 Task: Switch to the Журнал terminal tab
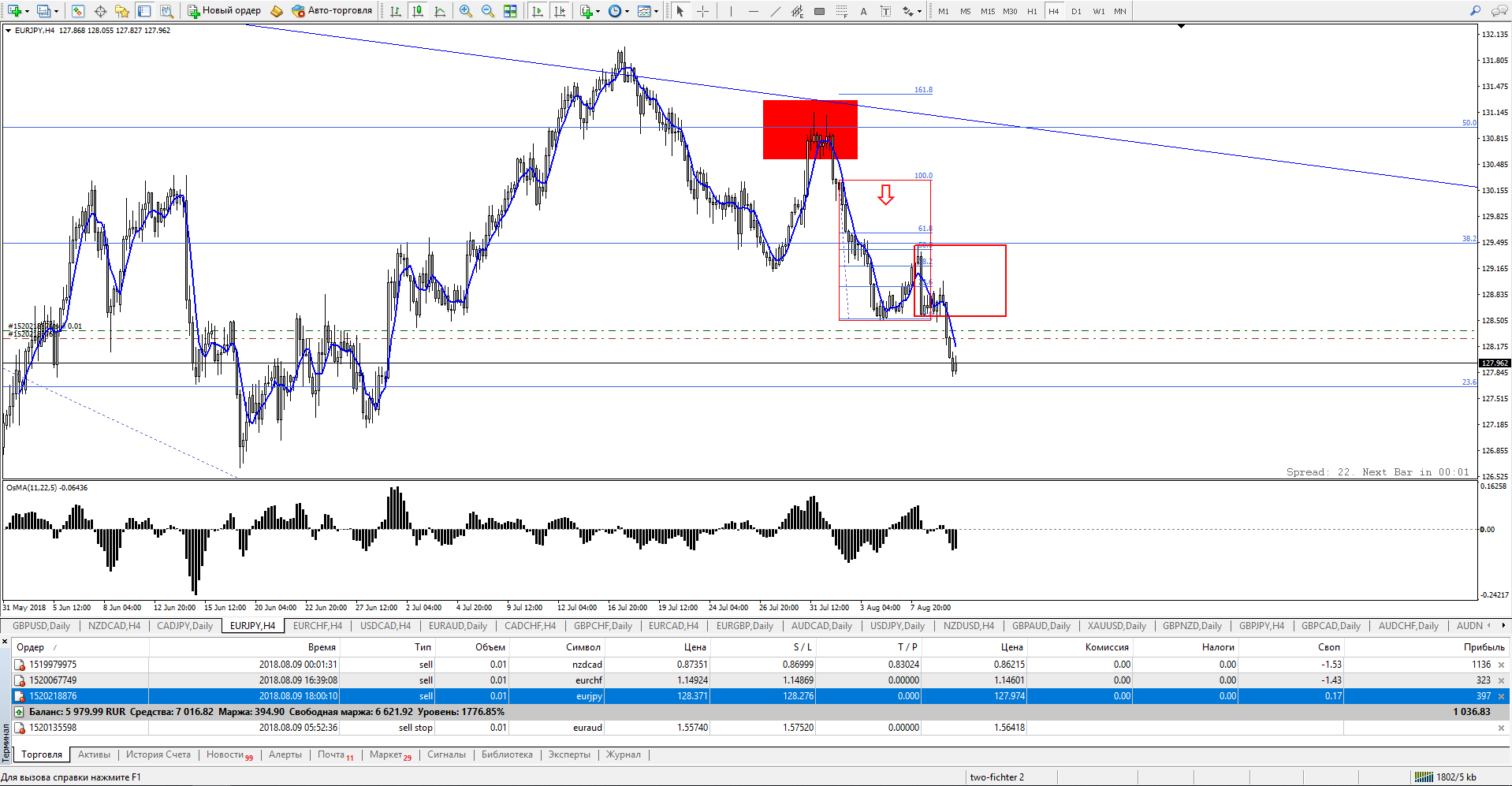pos(623,754)
